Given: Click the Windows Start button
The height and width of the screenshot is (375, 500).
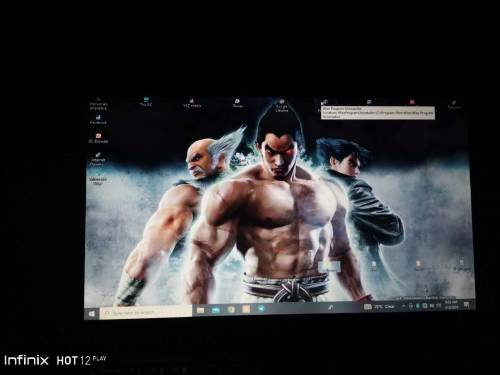Looking at the screenshot, I should (x=92, y=313).
